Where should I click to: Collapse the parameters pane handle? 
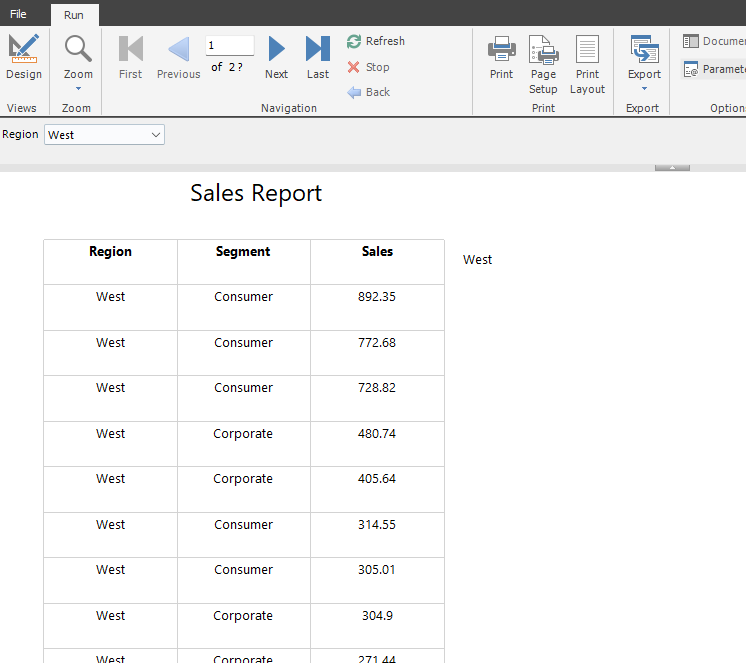click(672, 167)
